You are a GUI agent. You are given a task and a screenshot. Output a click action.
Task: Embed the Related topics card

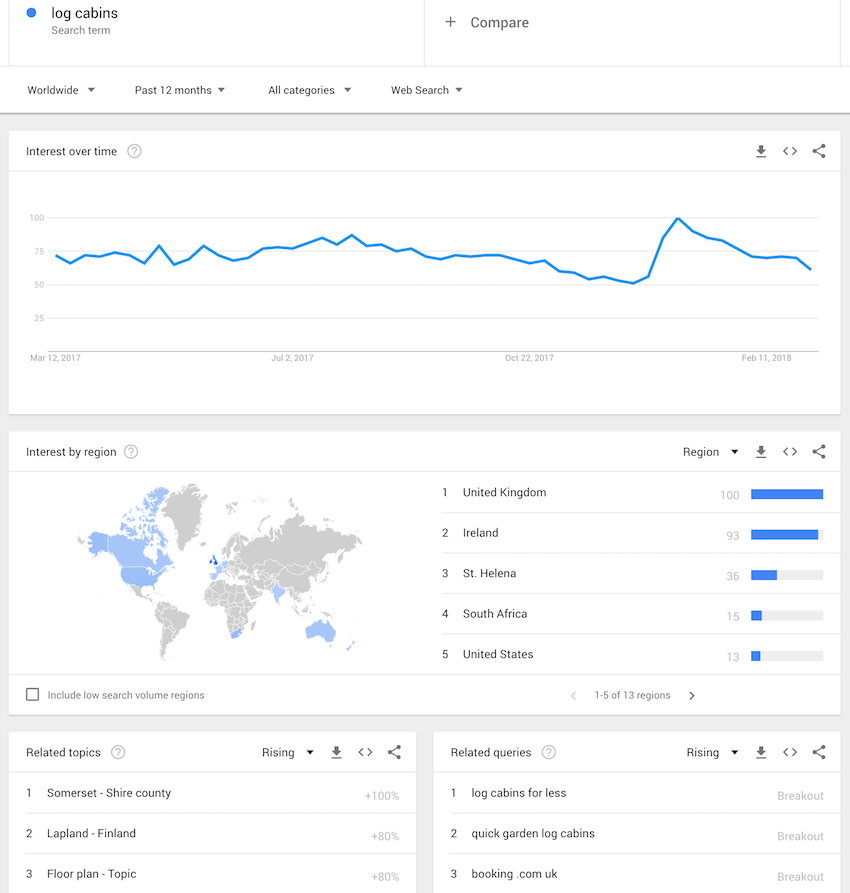[x=366, y=753]
